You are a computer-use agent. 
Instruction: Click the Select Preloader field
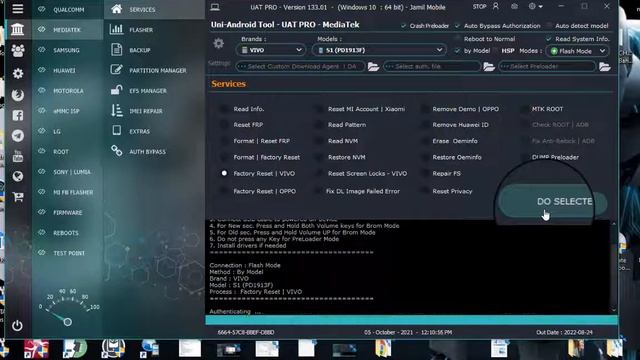(547, 67)
